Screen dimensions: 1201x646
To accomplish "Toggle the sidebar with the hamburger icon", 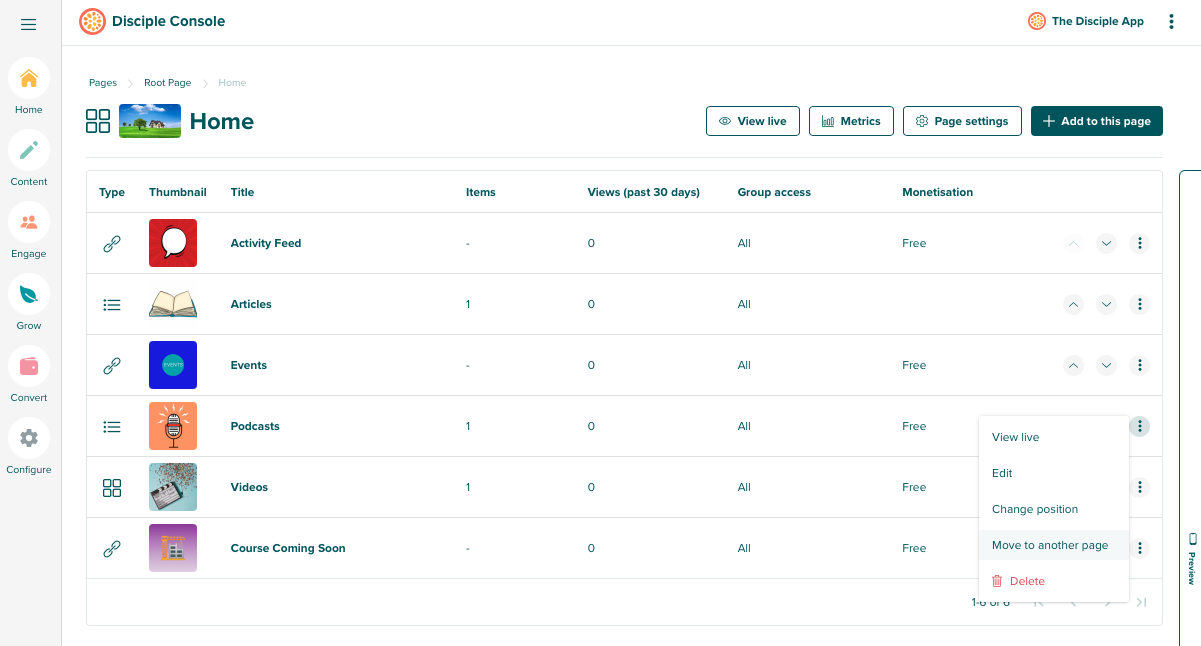I will [28, 25].
